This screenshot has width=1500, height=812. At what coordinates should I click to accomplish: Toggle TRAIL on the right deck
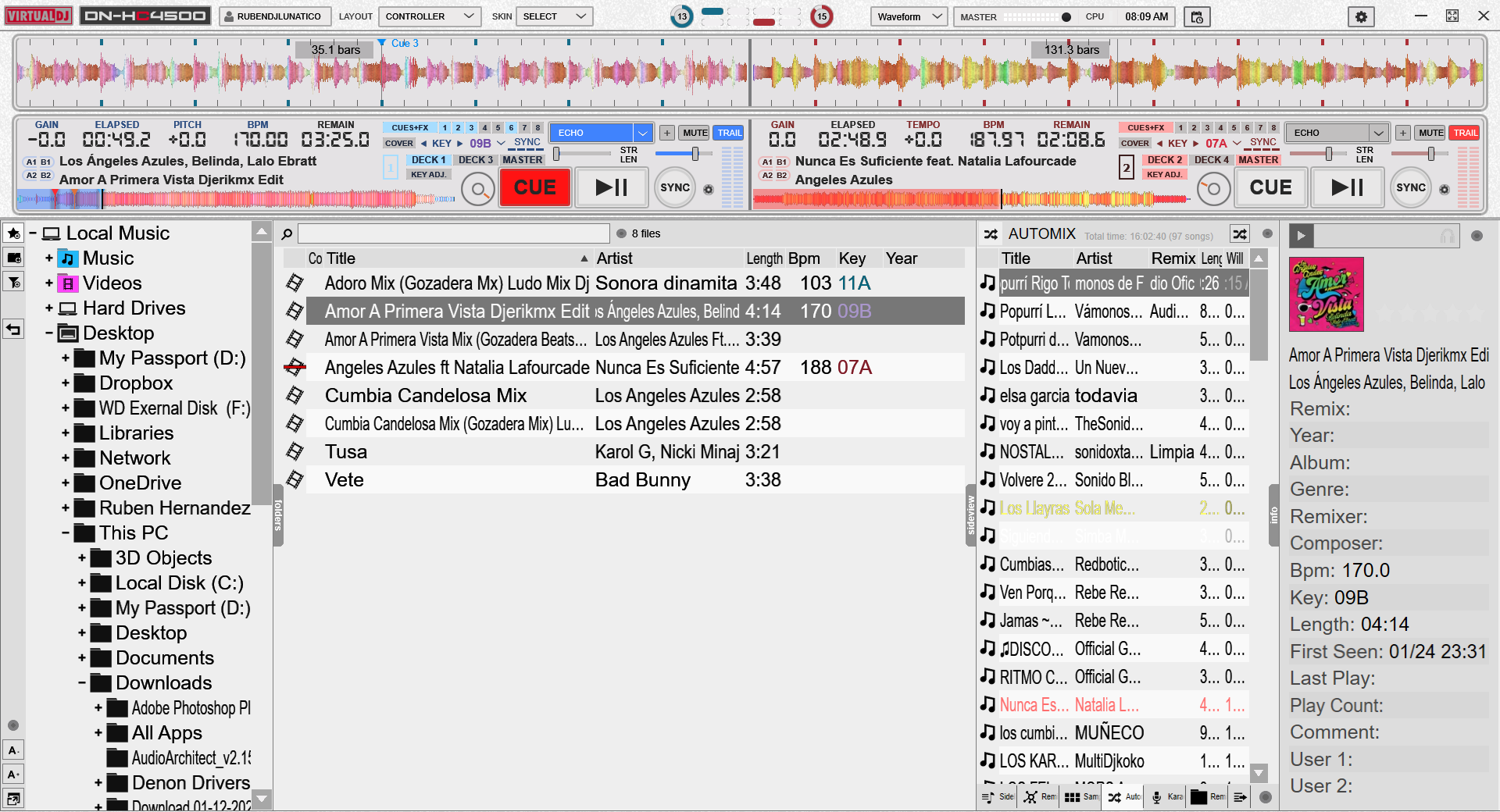(x=1465, y=133)
